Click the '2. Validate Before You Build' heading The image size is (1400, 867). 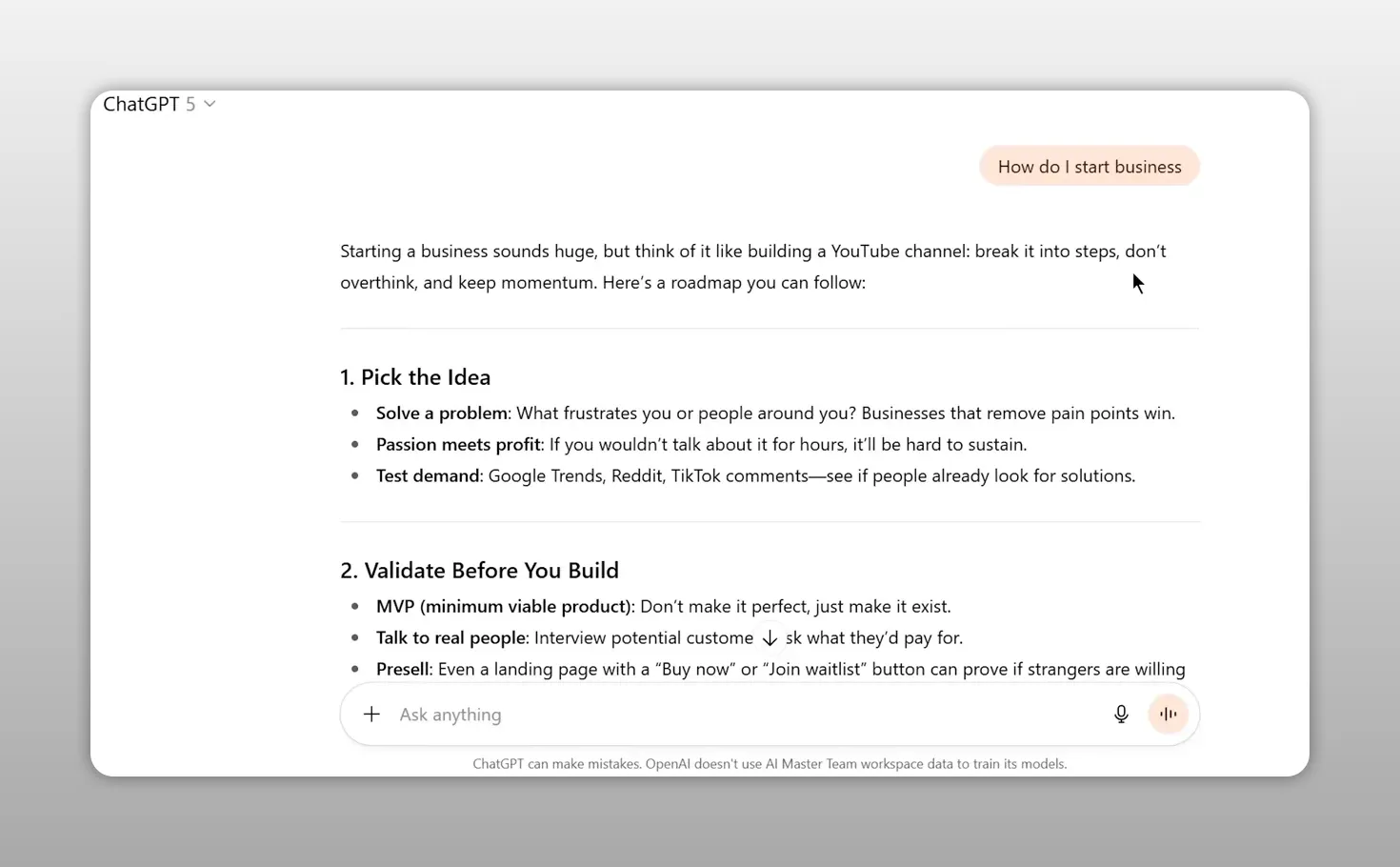coord(479,571)
